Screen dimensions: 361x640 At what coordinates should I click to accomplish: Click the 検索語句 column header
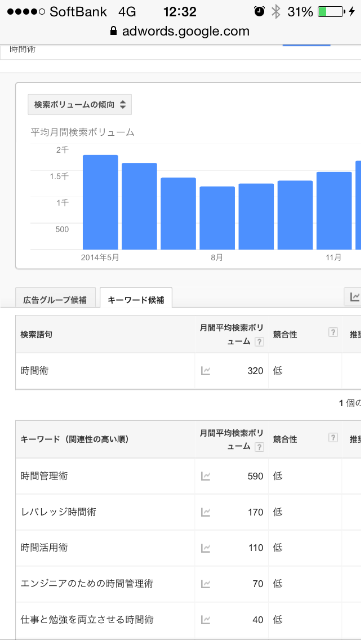pyautogui.click(x=37, y=335)
